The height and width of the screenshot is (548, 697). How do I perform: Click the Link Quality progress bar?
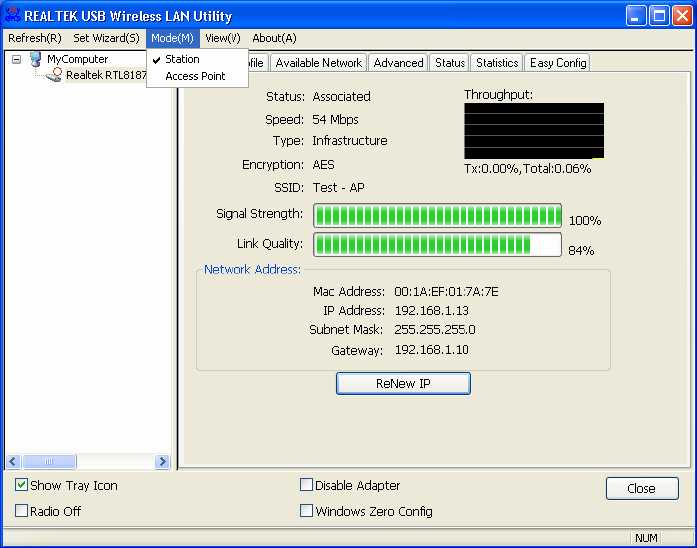(437, 244)
